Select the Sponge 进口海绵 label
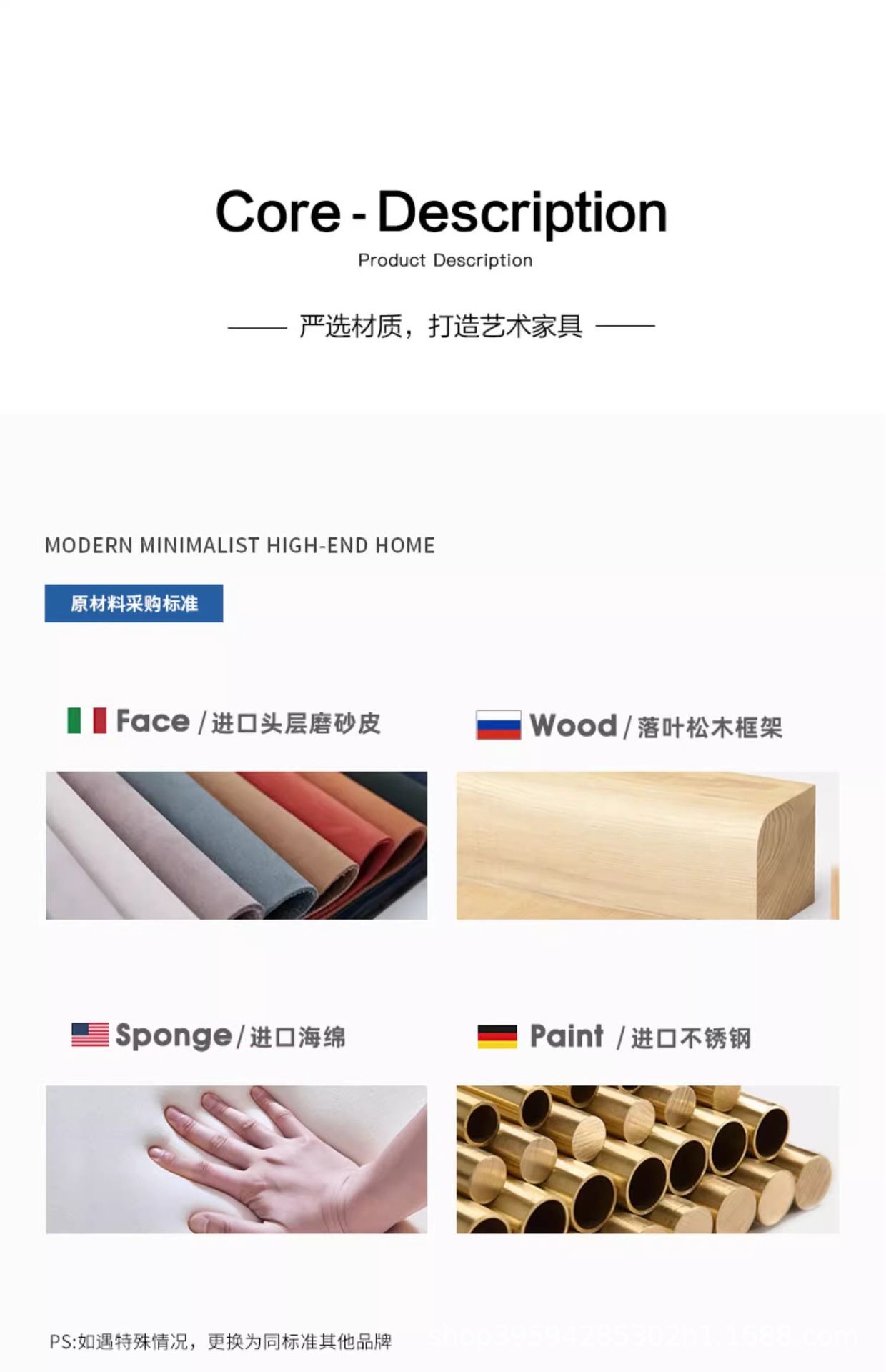This screenshot has height=1372, width=886. tap(230, 1036)
